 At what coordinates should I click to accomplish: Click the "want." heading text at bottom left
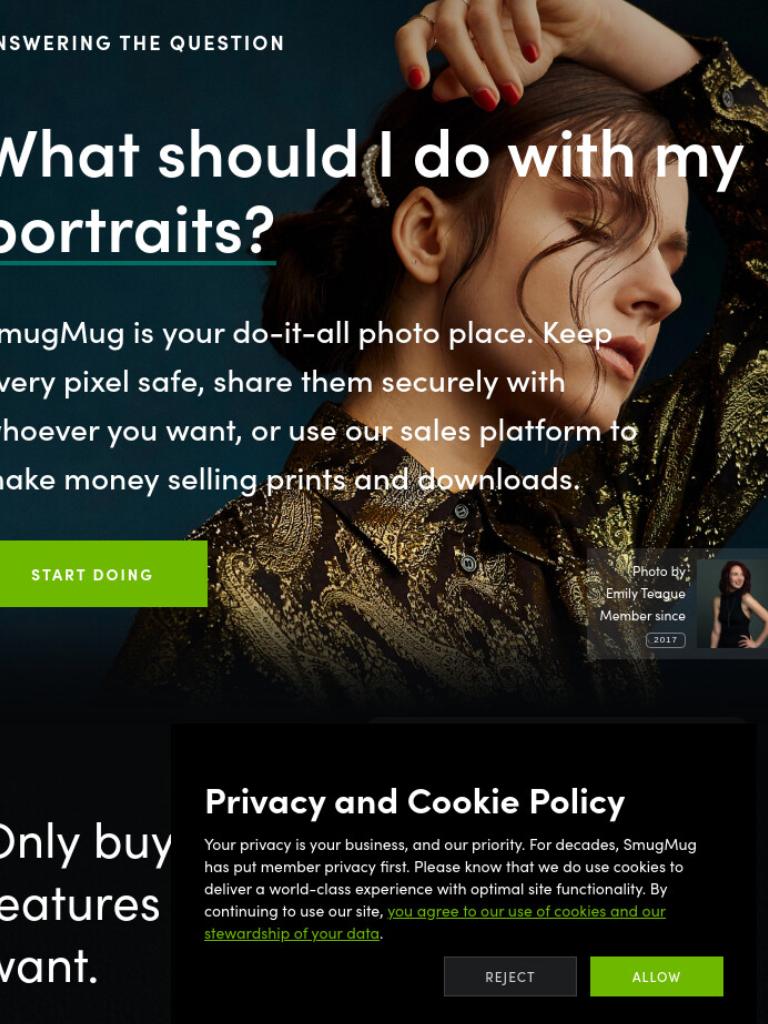coord(49,967)
